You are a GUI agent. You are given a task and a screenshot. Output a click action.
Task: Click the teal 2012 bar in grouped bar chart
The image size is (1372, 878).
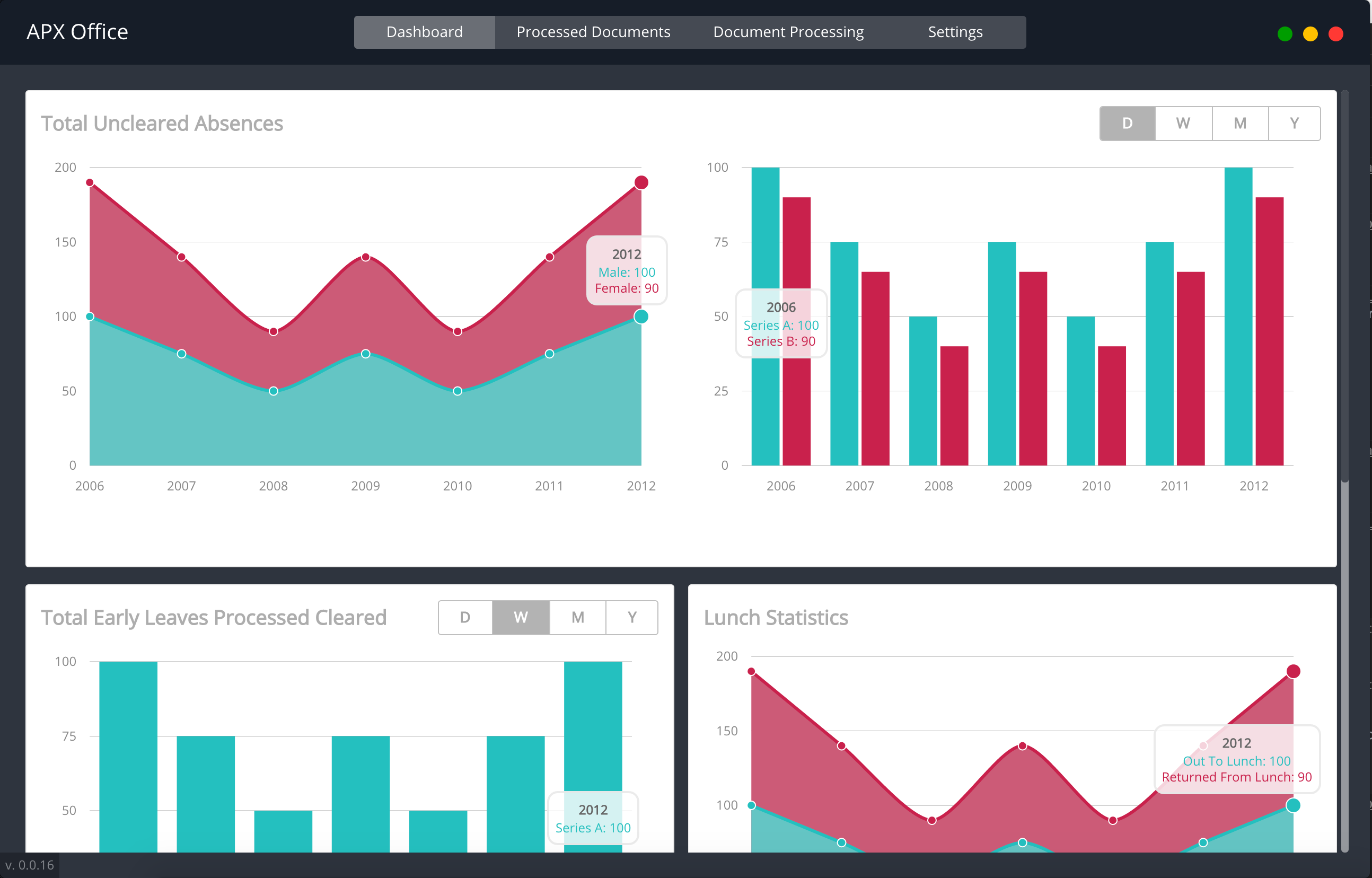(x=1238, y=317)
